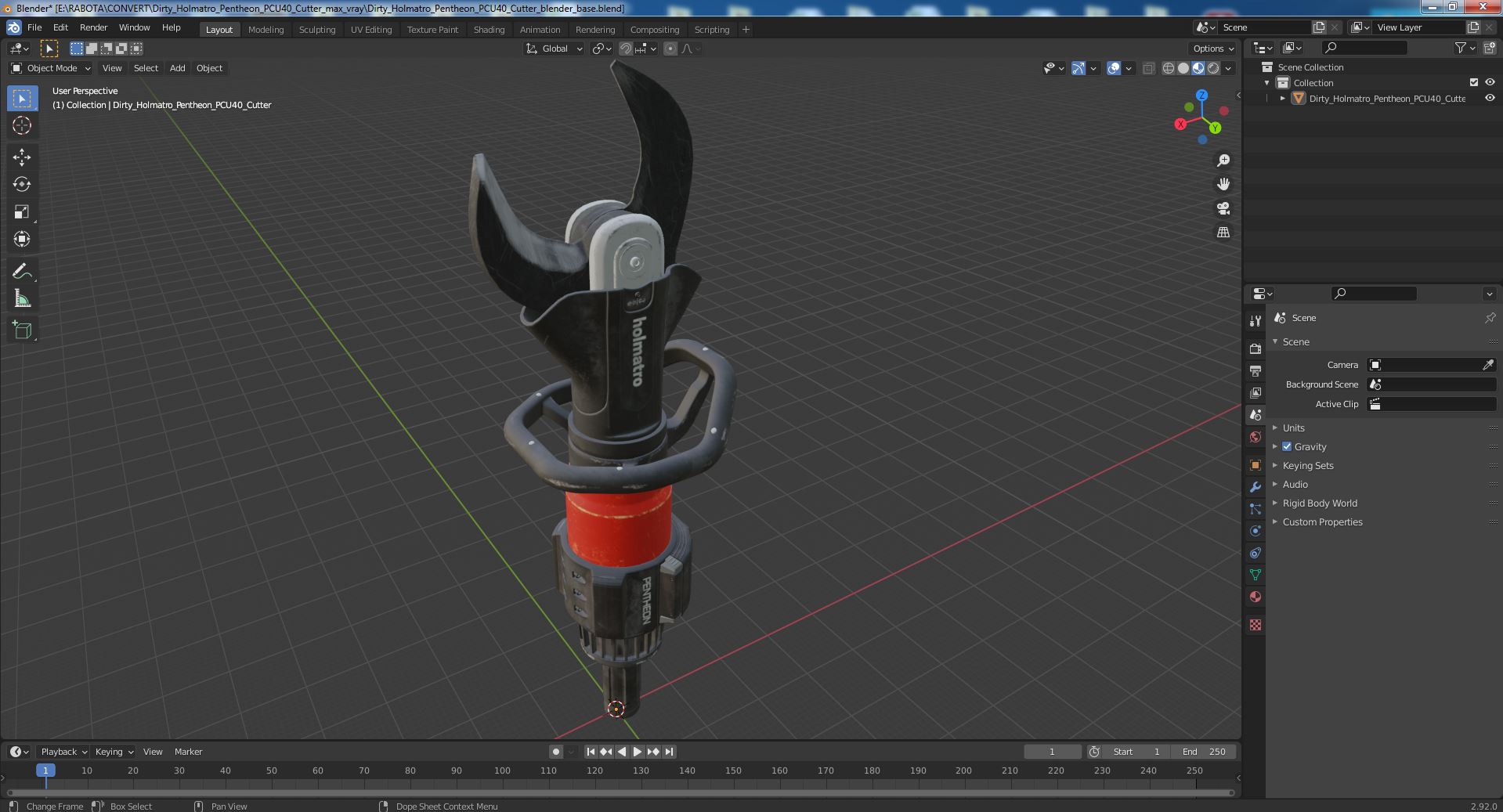Hide the Collection via eye icon
The width and height of the screenshot is (1503, 812).
[x=1490, y=82]
